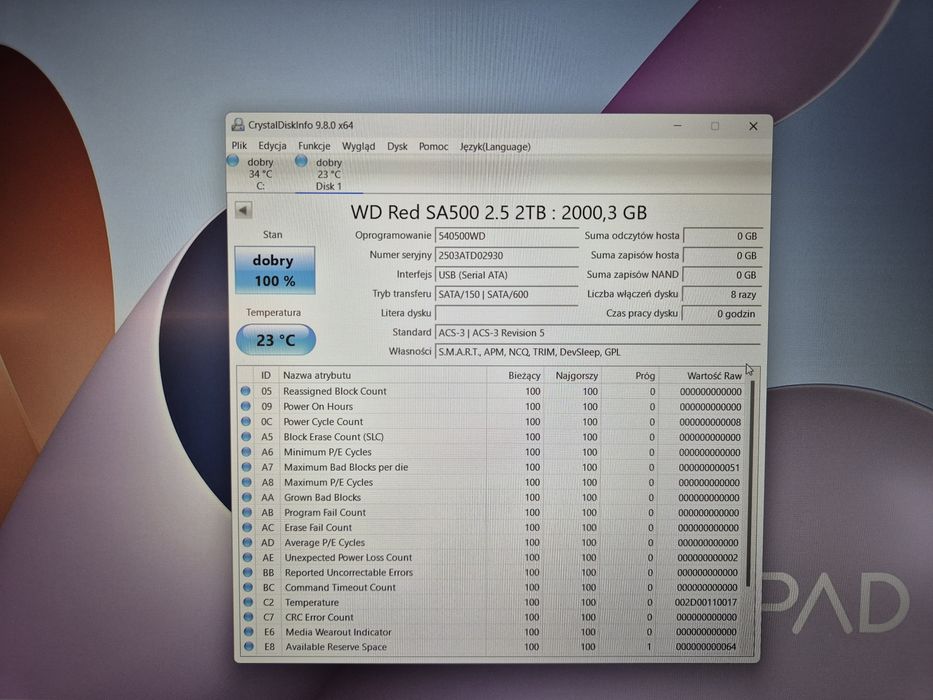Click the status dot for Erase Fail Count
This screenshot has width=933, height=700.
click(x=247, y=527)
